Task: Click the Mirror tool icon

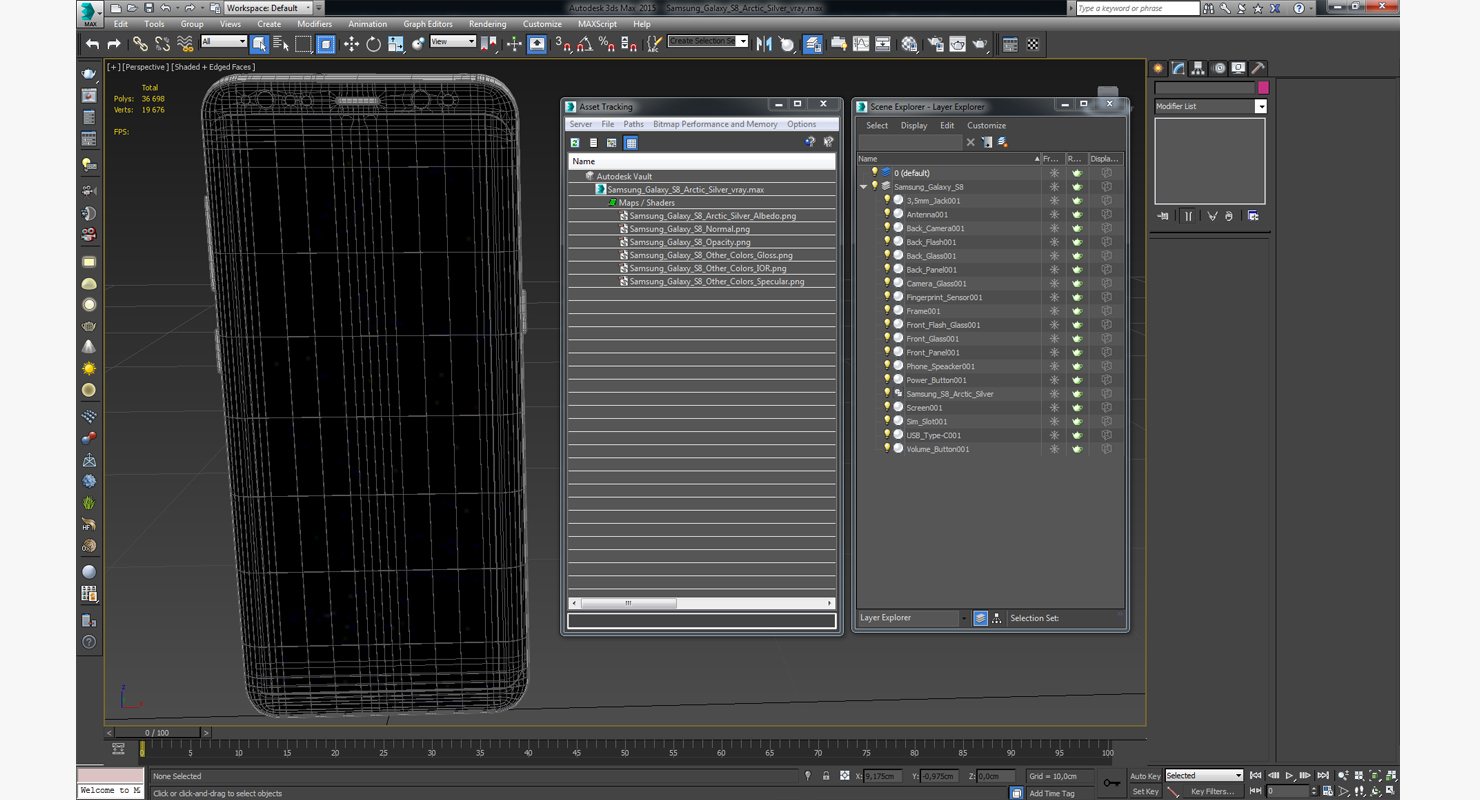Action: (764, 44)
